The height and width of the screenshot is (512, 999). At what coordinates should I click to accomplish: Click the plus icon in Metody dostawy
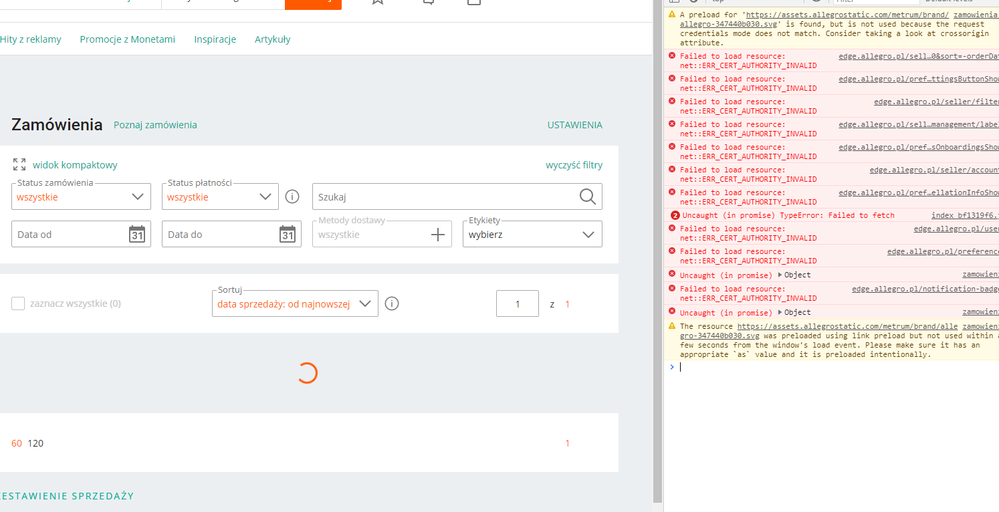tap(437, 234)
